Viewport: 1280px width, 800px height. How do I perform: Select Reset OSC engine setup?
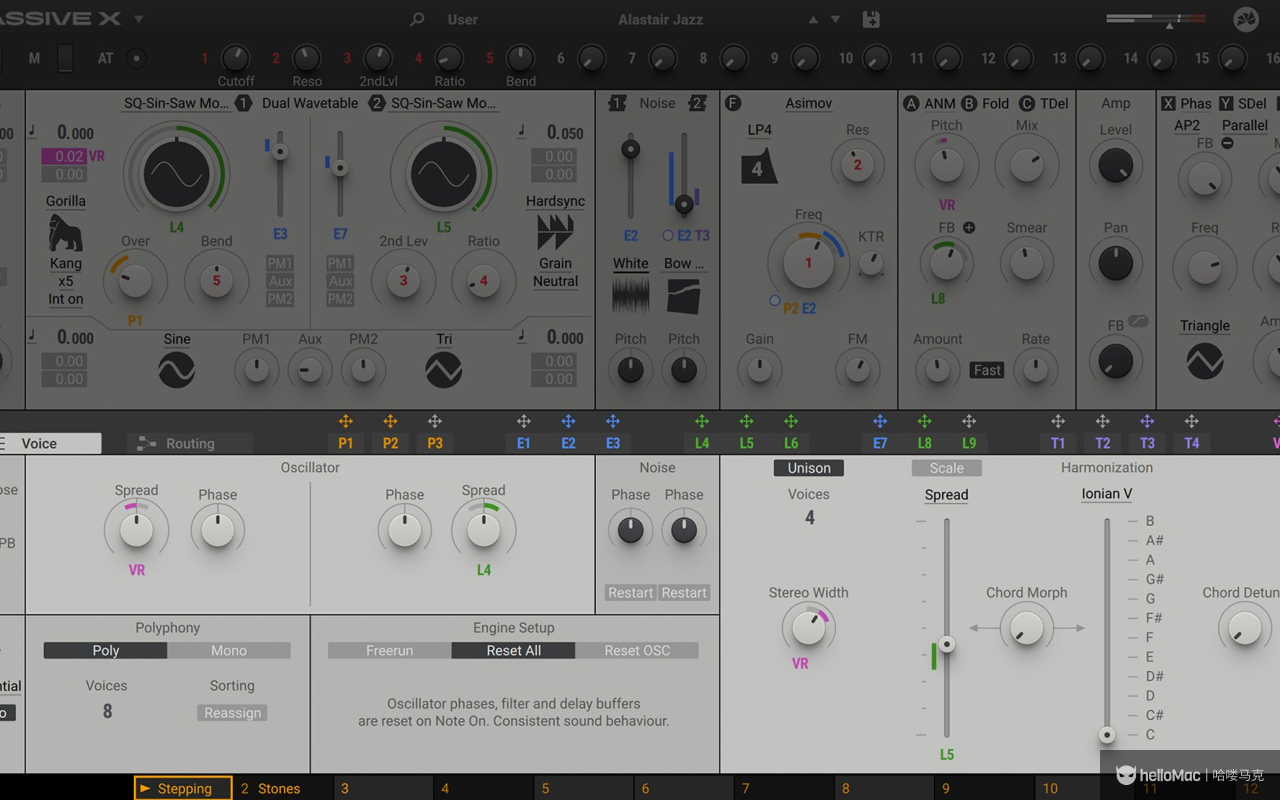[637, 650]
